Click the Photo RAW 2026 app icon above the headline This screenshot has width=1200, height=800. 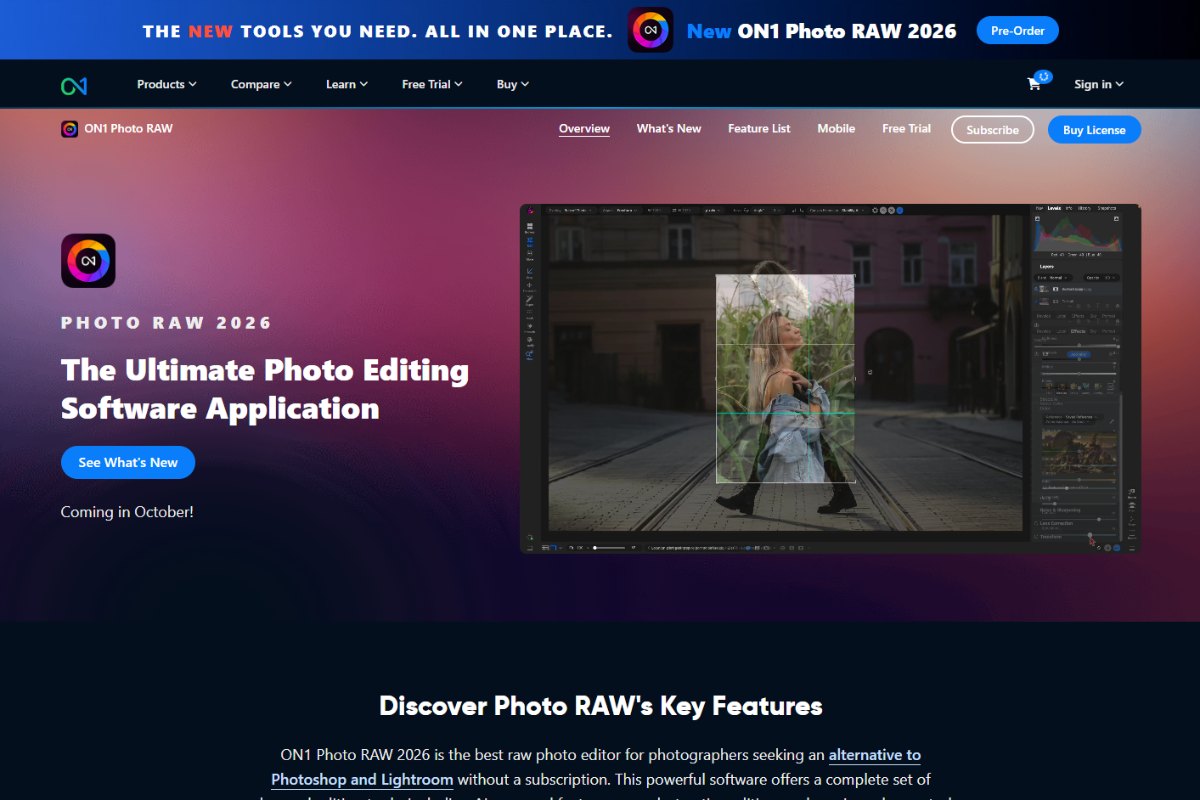[88, 260]
